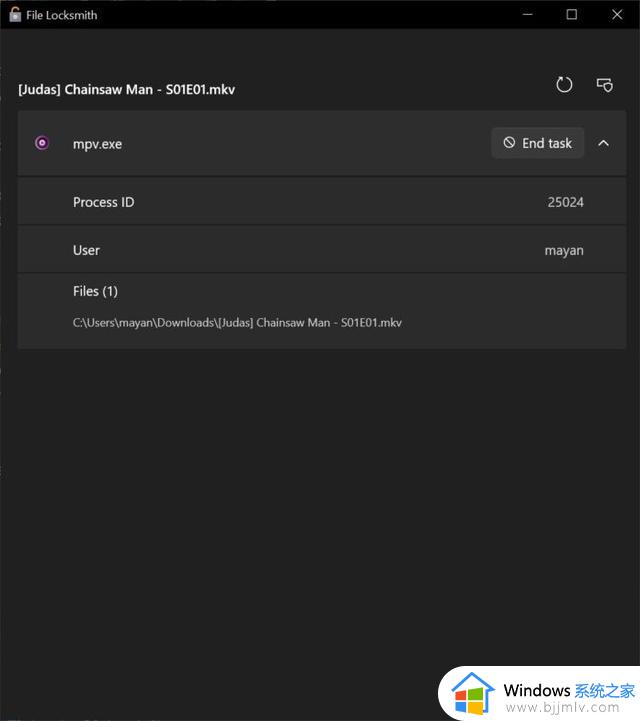The width and height of the screenshot is (640, 721).
Task: Click the mpv.exe purple process icon
Action: 42,143
